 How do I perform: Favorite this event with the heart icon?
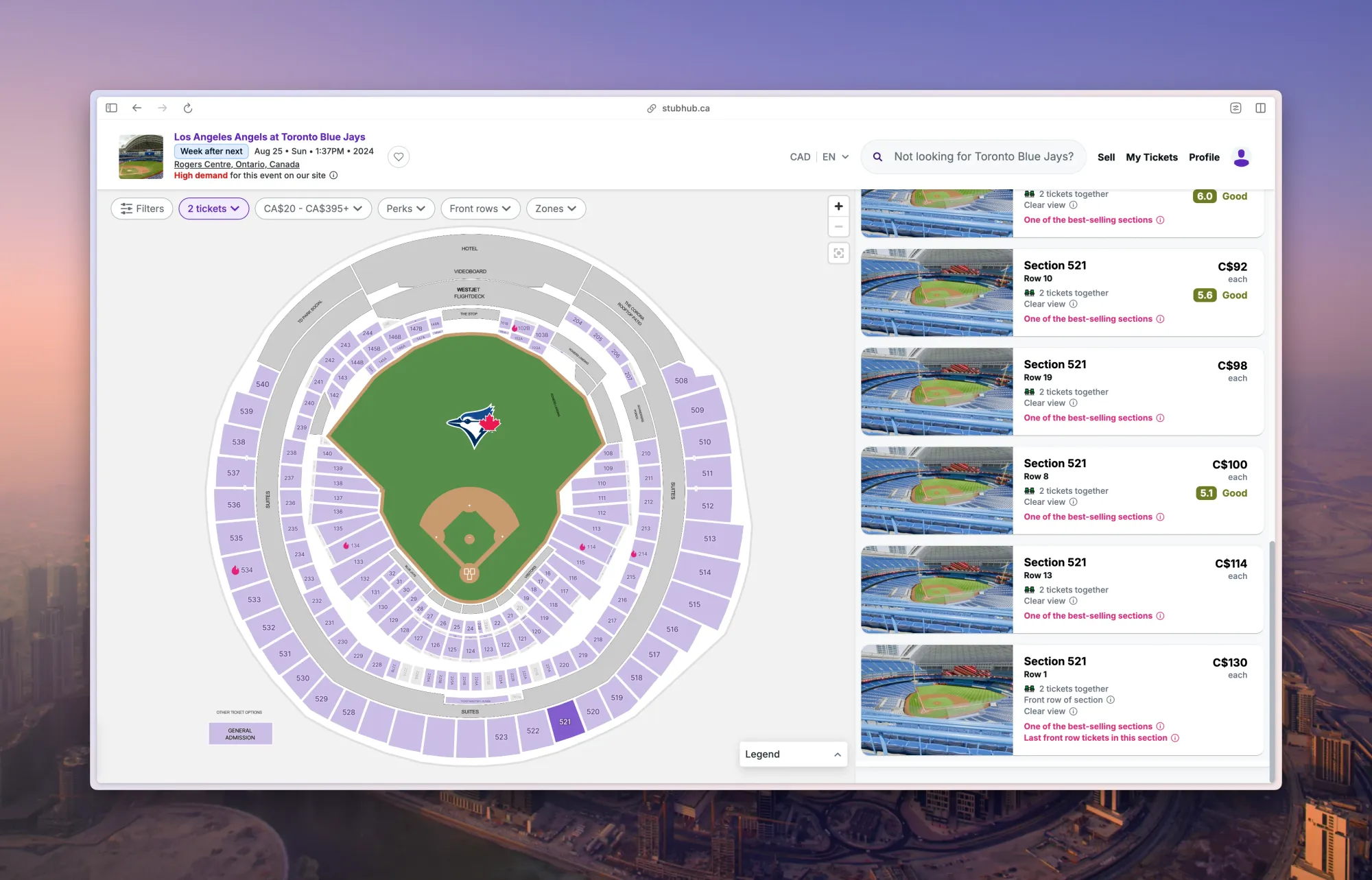click(x=399, y=157)
